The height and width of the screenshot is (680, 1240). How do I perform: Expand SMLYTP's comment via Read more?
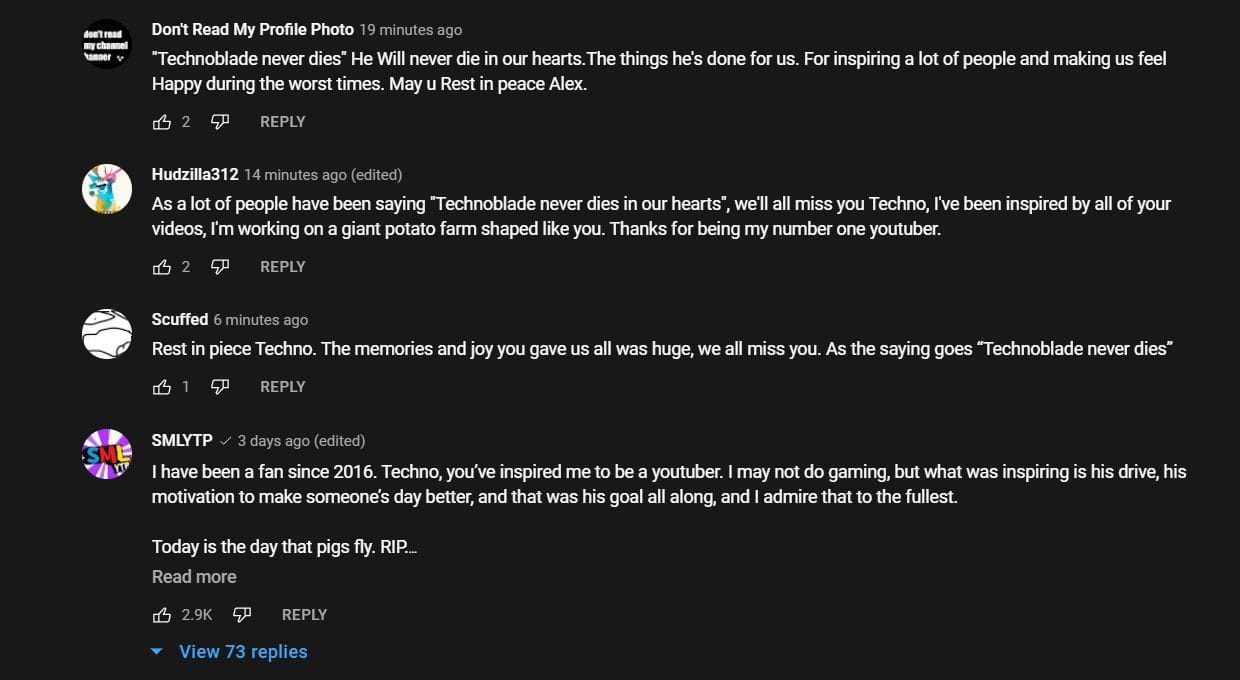click(193, 576)
